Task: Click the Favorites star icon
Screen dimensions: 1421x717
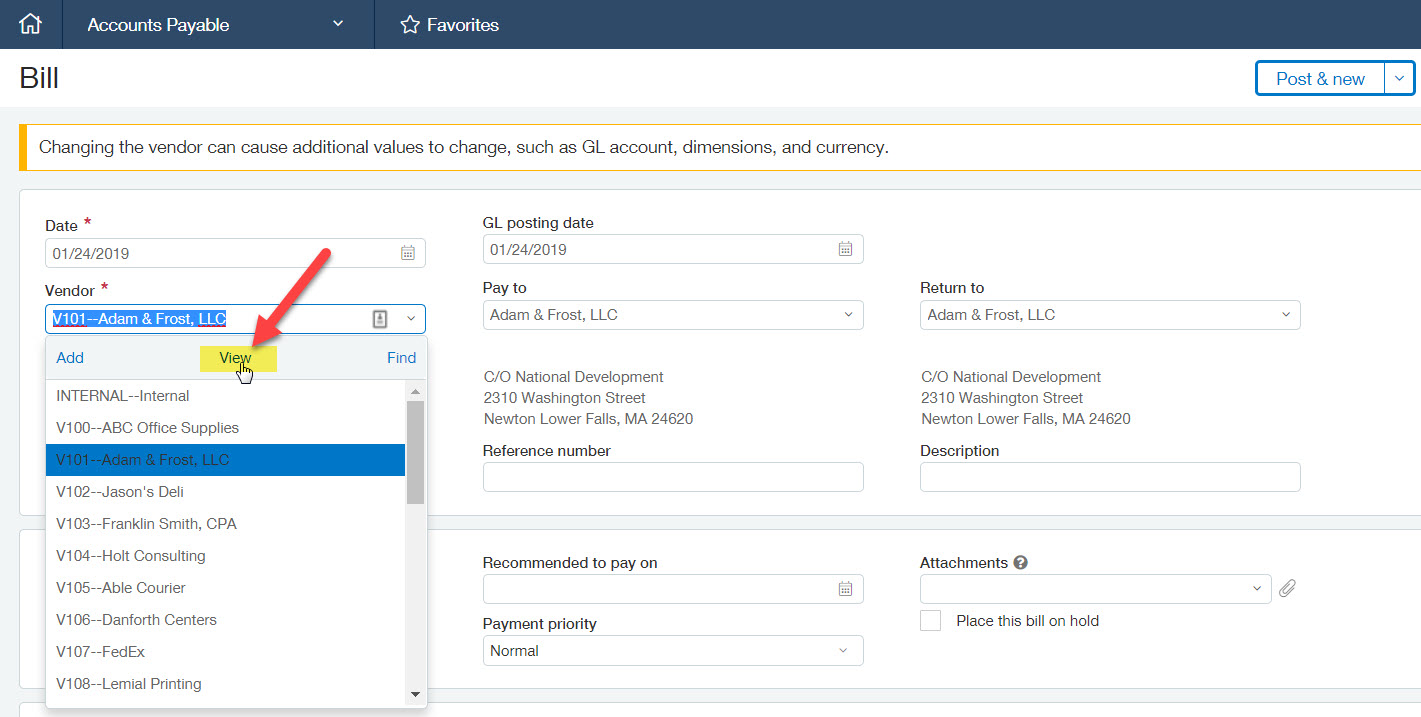Action: 409,25
